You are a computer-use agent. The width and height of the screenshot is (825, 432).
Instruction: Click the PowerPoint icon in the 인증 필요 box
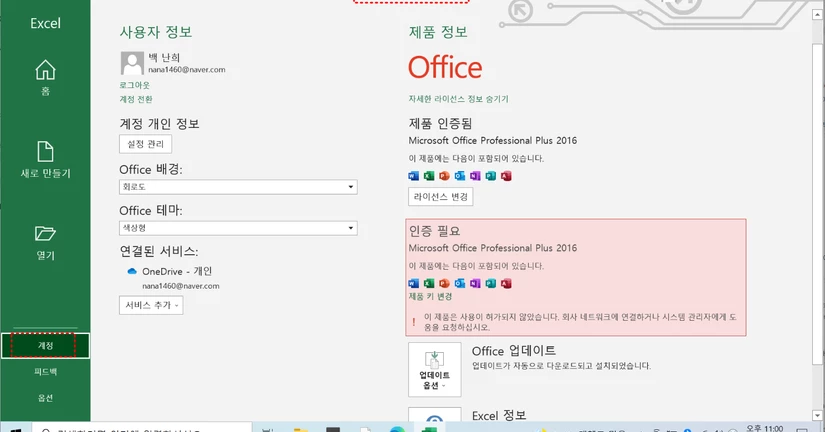[x=445, y=284]
